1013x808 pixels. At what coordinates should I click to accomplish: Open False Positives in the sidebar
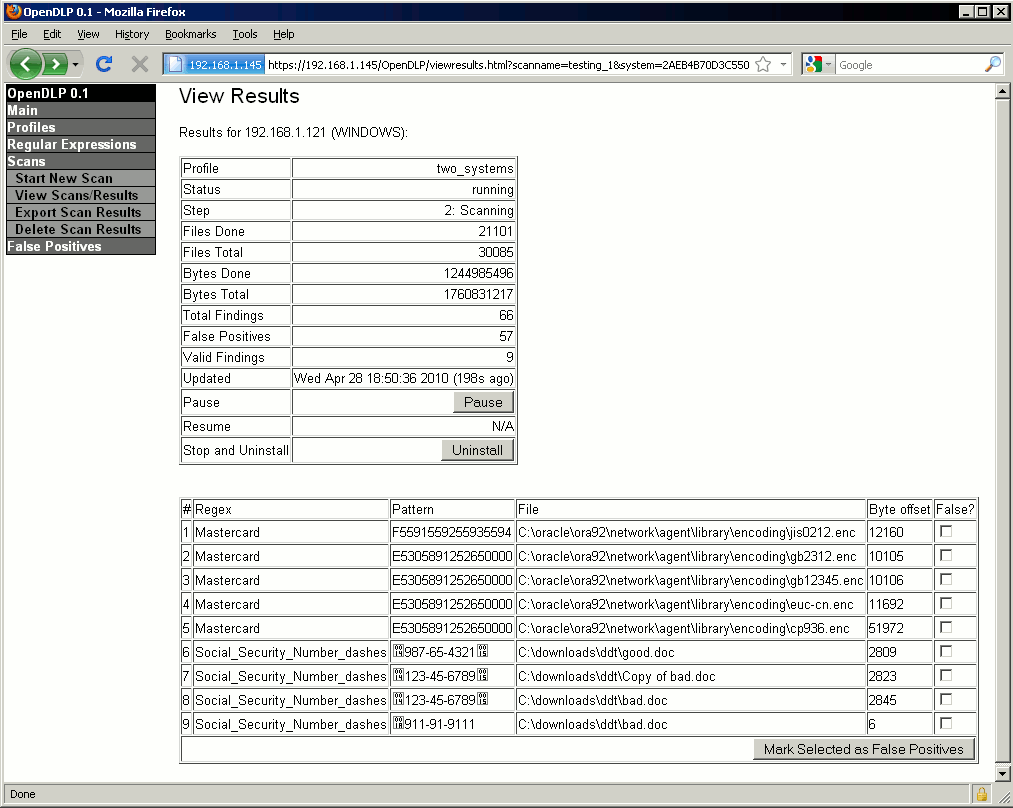pos(81,246)
